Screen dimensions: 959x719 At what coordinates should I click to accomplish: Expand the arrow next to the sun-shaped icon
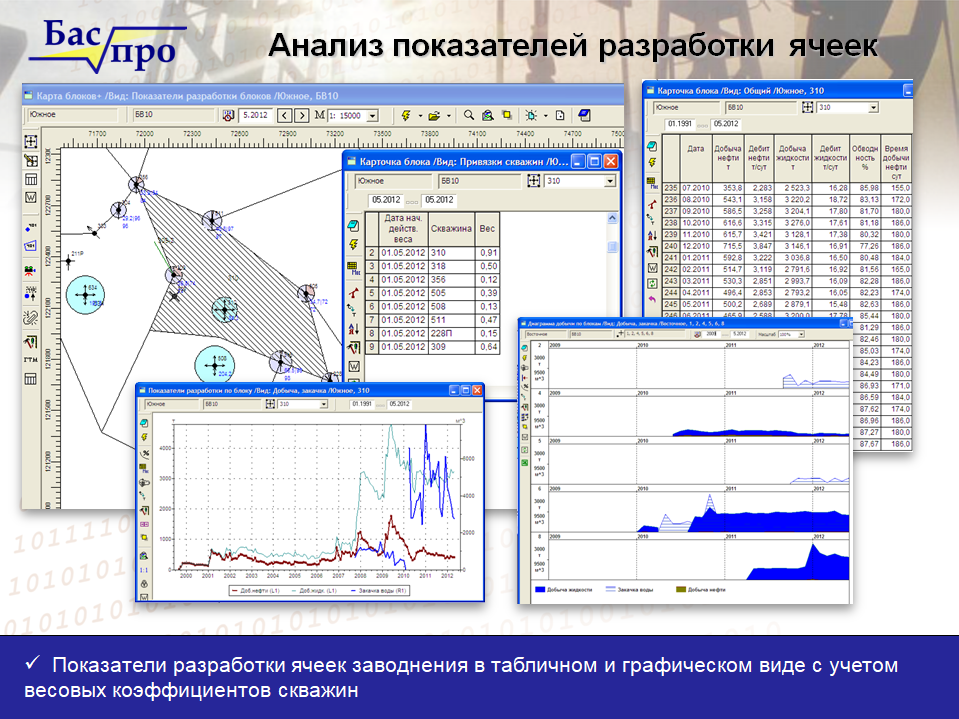(x=546, y=115)
